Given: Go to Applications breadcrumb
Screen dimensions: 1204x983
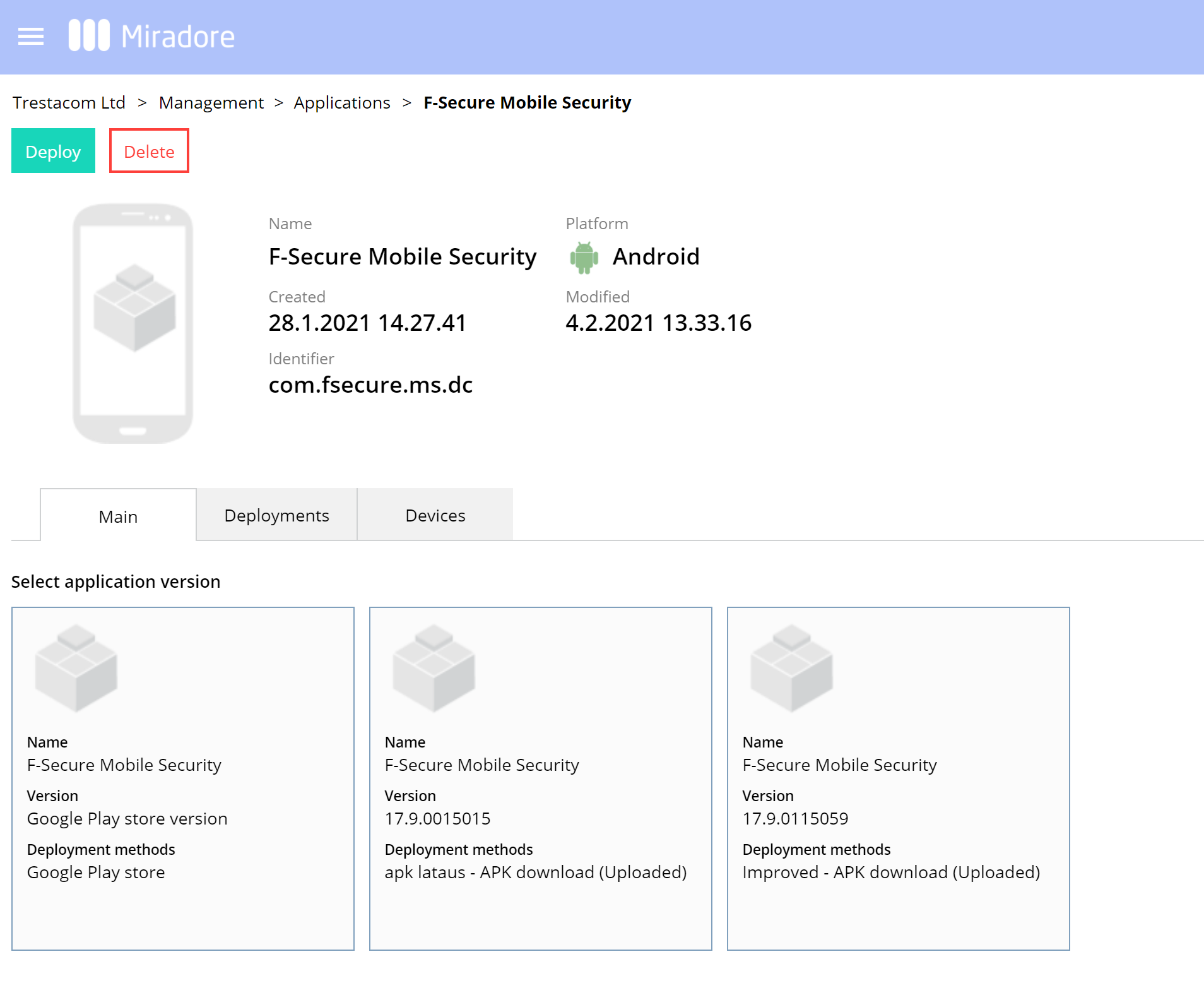Looking at the screenshot, I should pos(342,102).
